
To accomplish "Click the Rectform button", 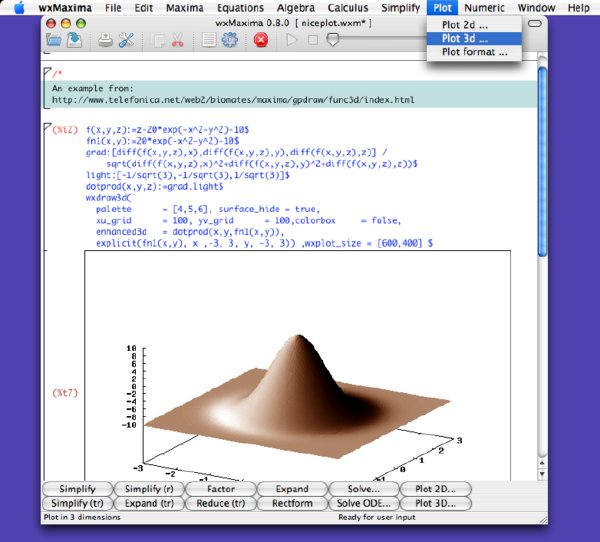I will pos(292,503).
